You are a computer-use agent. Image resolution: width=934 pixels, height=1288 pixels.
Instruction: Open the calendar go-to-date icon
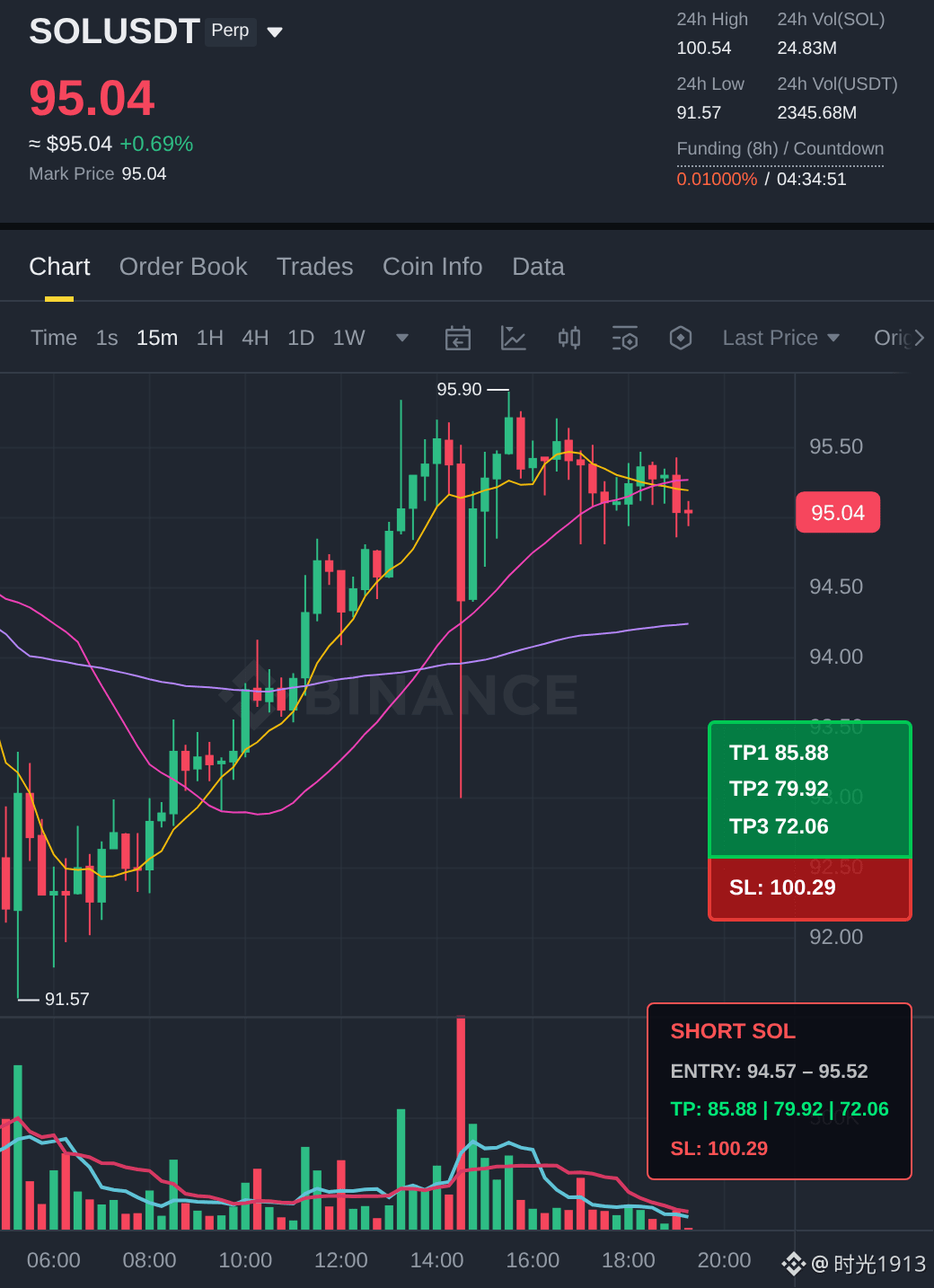(x=458, y=338)
